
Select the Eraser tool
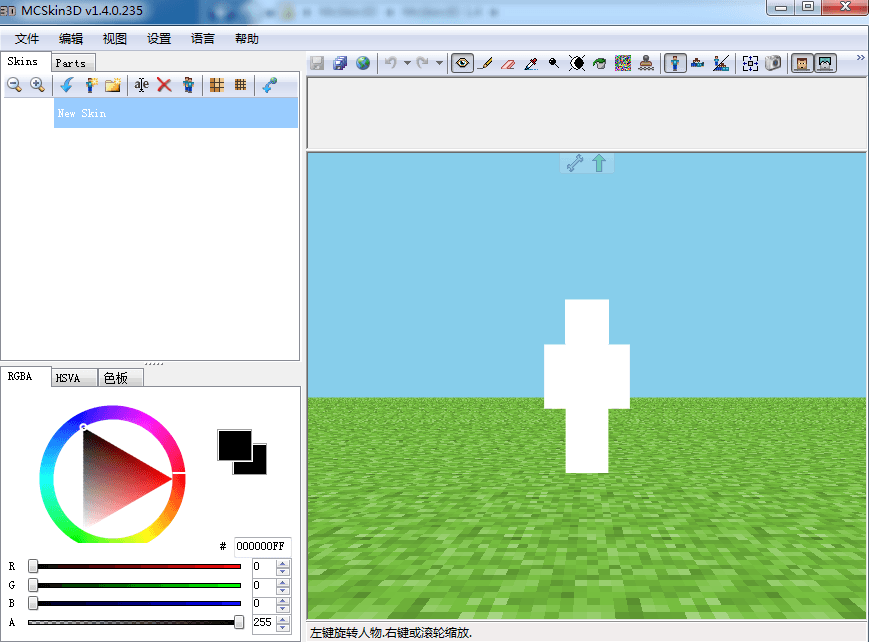point(508,63)
